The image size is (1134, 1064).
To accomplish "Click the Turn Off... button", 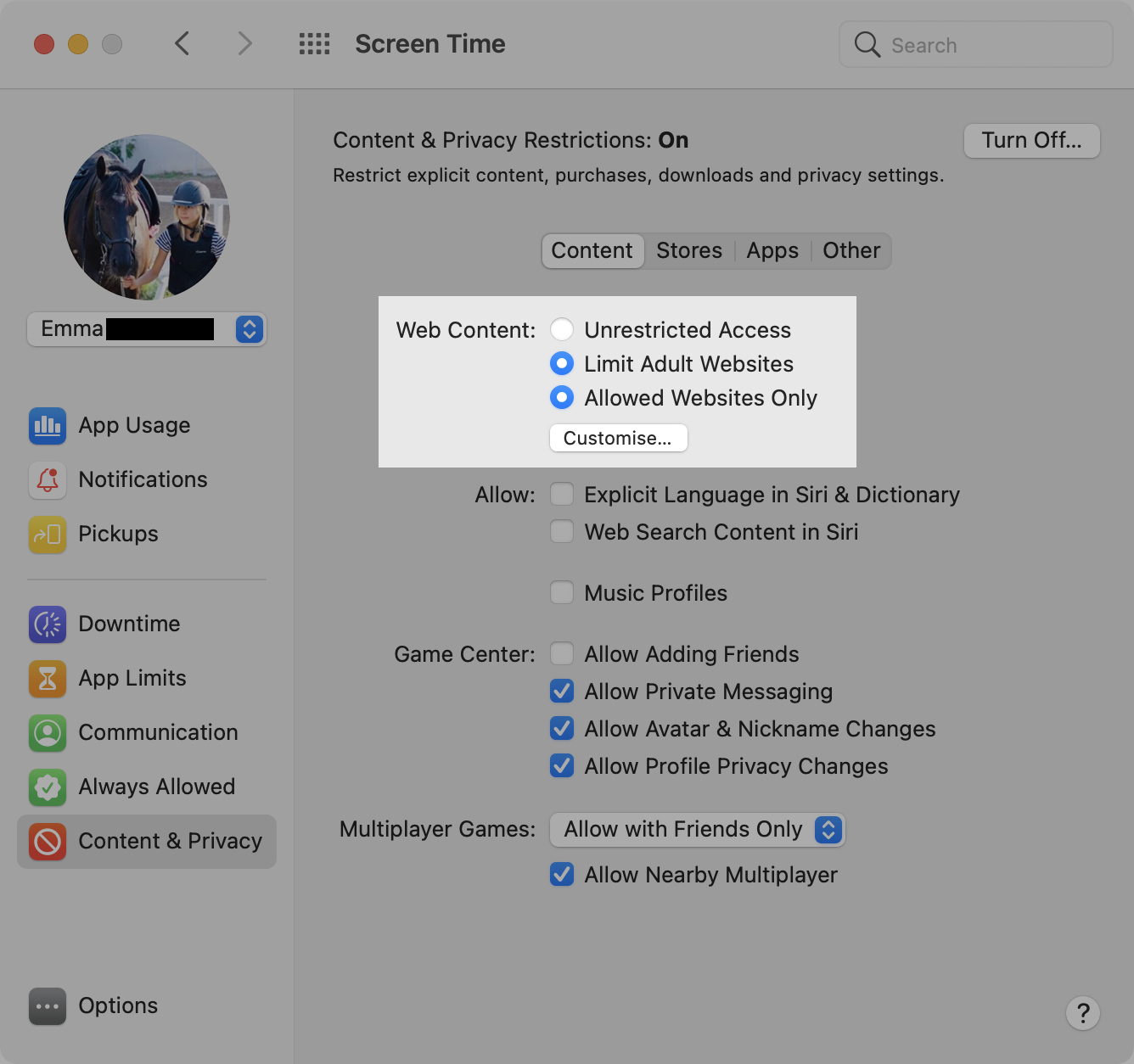I will (1032, 141).
